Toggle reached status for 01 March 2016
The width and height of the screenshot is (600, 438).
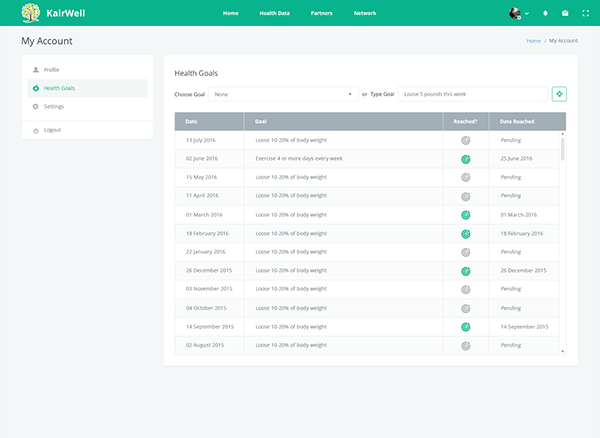click(466, 215)
